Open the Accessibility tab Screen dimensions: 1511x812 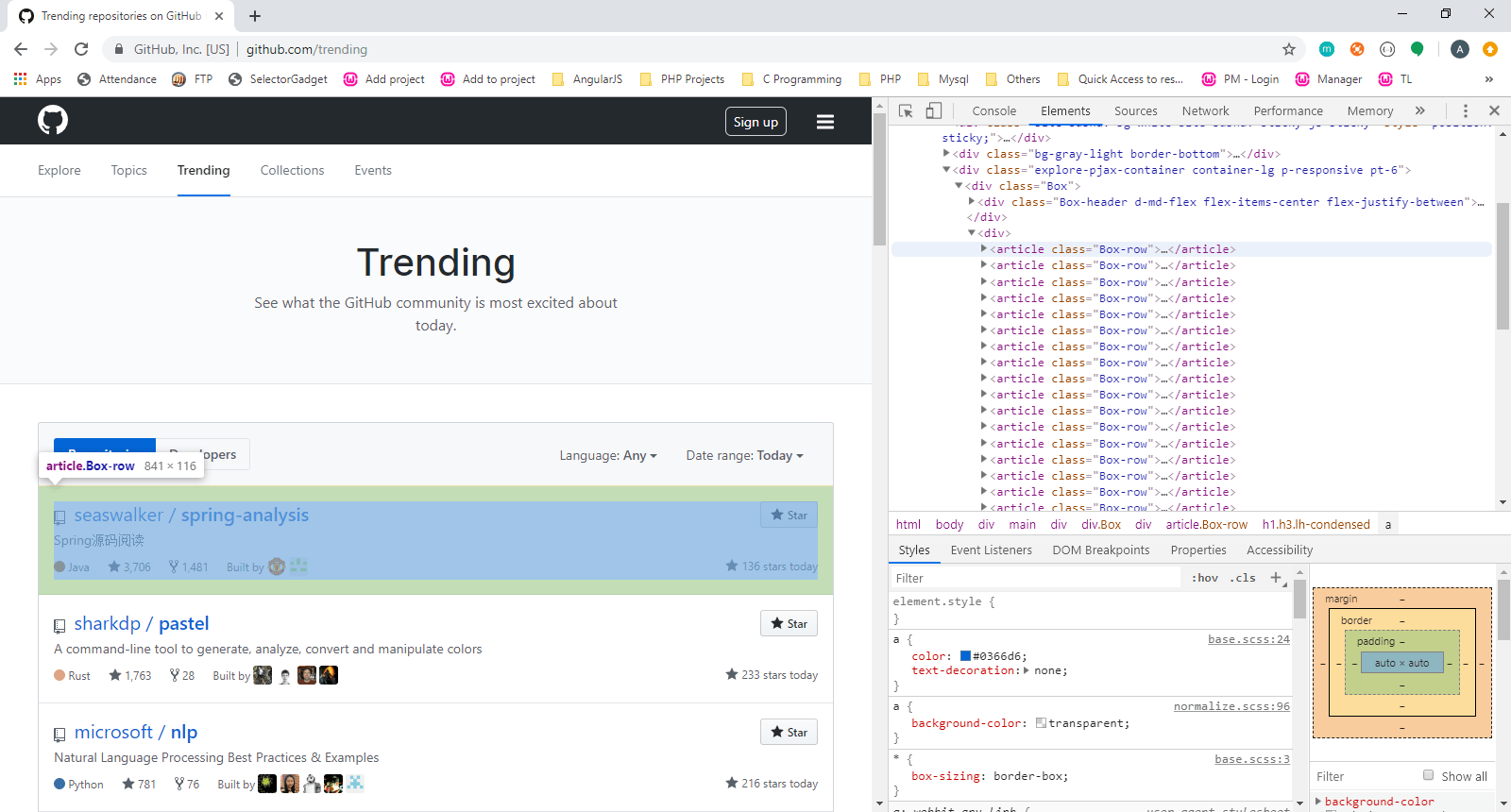[1280, 550]
